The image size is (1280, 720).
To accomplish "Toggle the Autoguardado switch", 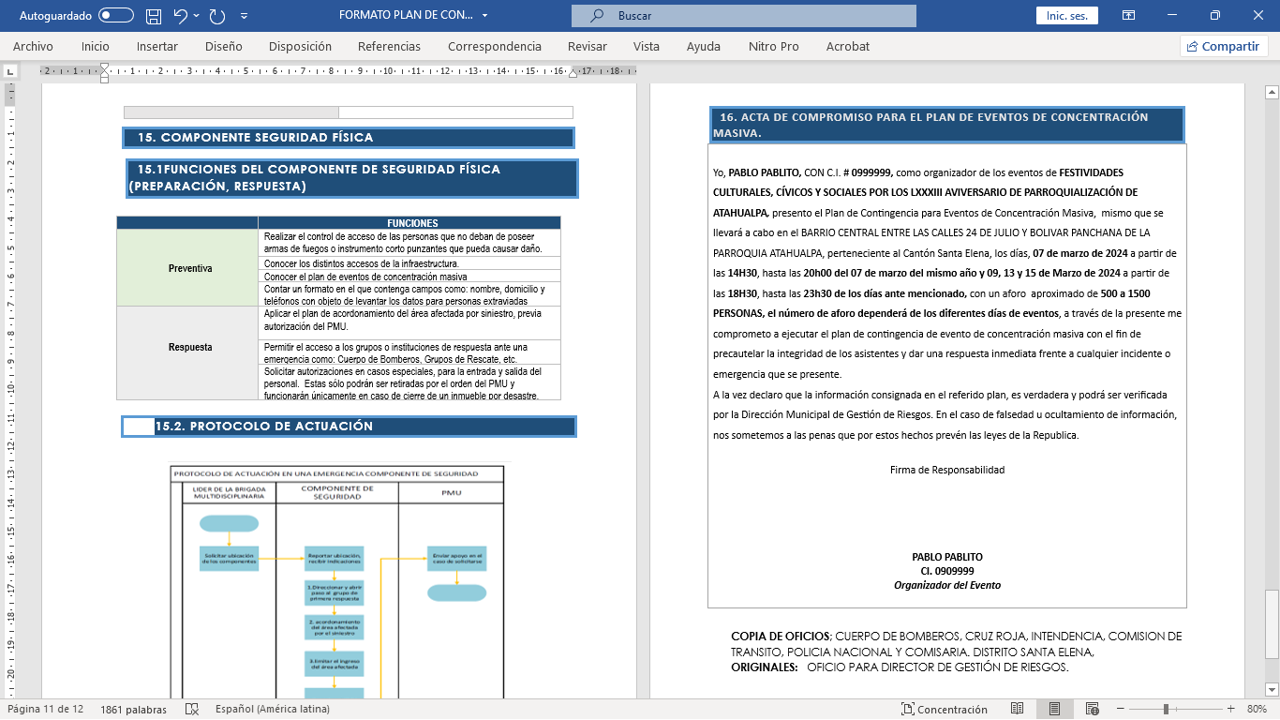I will click(x=116, y=16).
